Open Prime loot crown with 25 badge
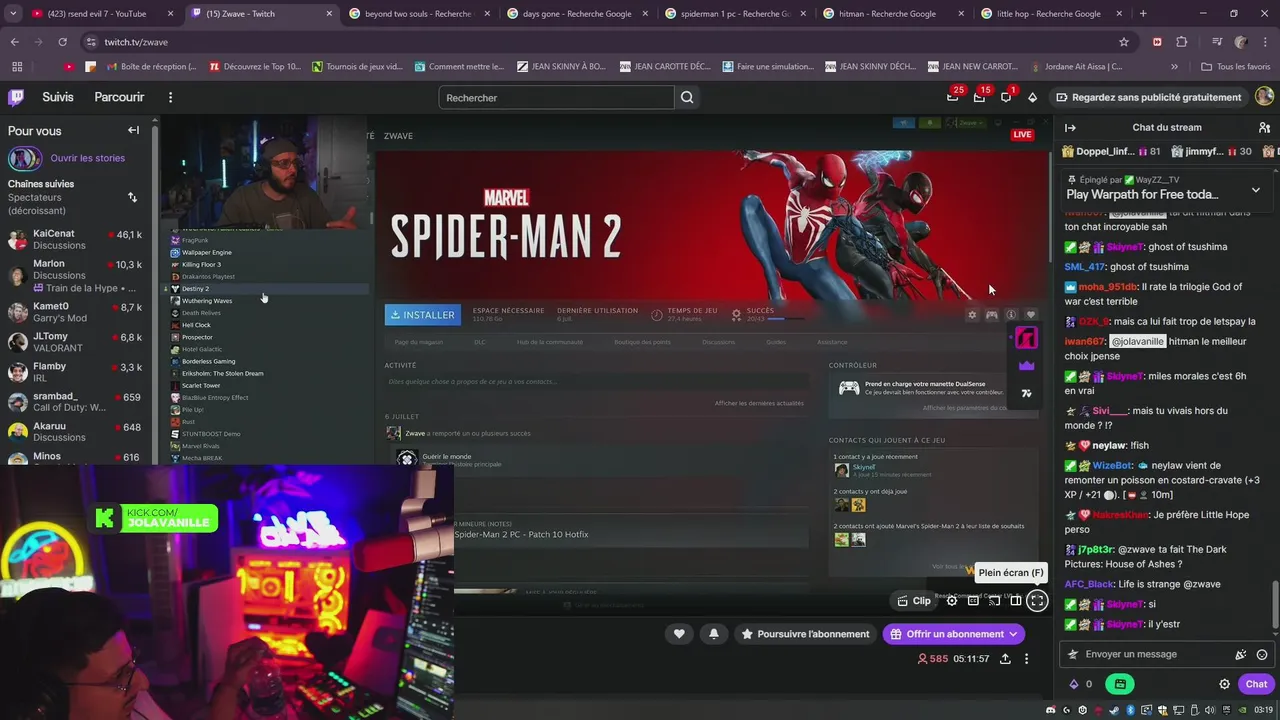Viewport: 1280px width, 720px height. (953, 97)
